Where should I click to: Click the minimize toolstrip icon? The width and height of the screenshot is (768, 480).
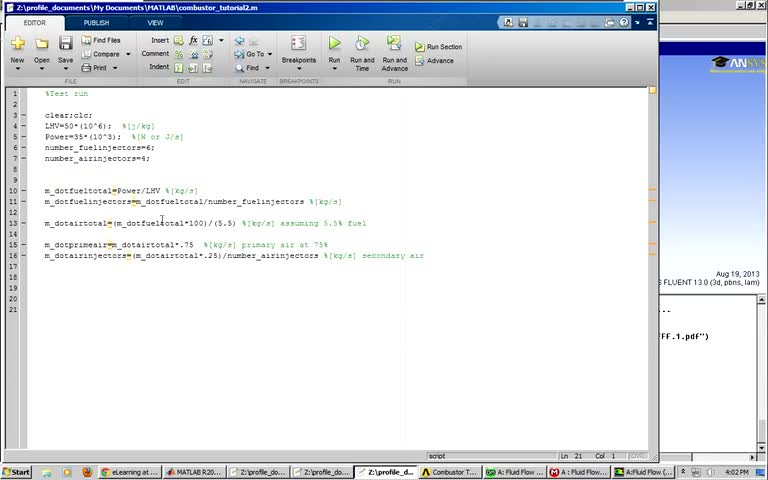pos(650,23)
